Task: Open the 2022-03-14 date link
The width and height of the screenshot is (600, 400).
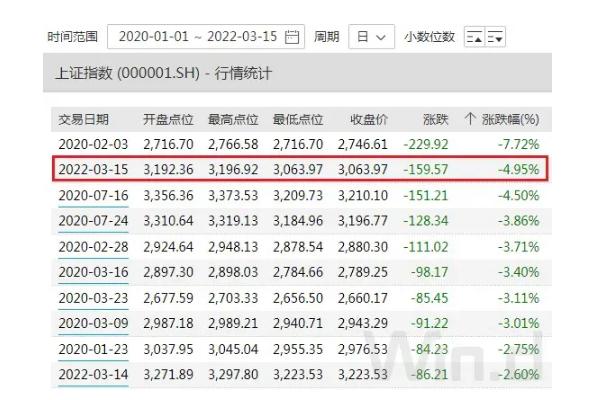Action: click(x=93, y=374)
